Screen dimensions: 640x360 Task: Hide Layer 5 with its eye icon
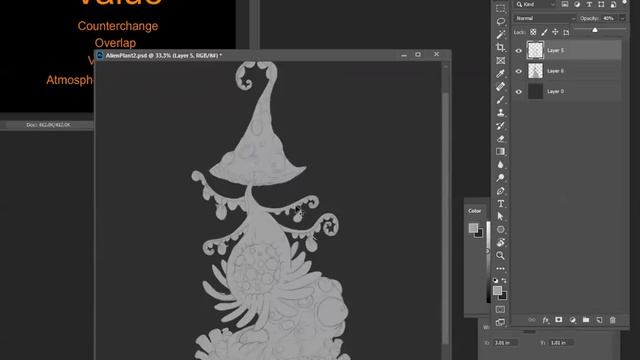click(519, 51)
